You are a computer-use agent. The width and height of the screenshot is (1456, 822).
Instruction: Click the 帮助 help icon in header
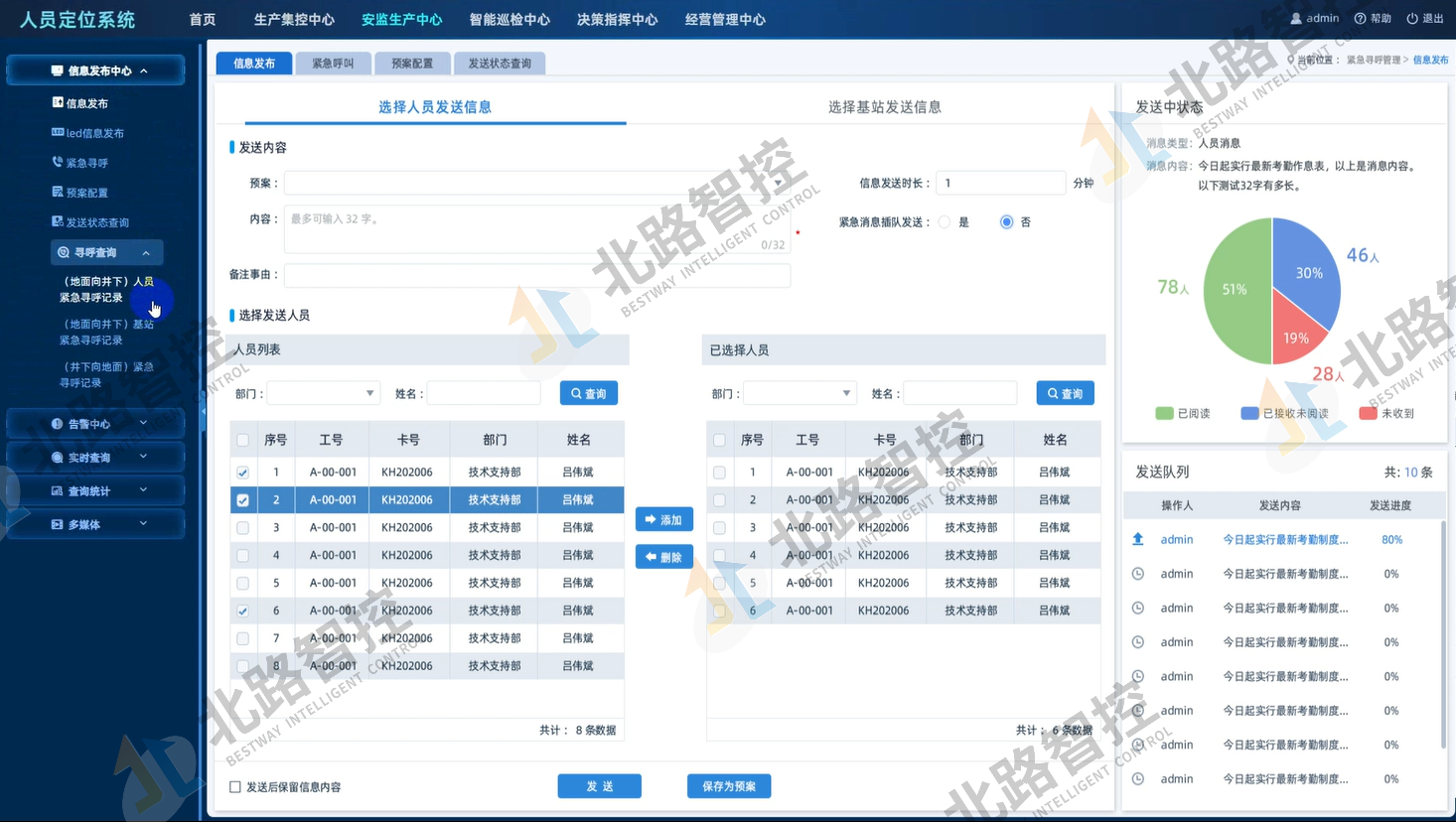tap(1360, 19)
